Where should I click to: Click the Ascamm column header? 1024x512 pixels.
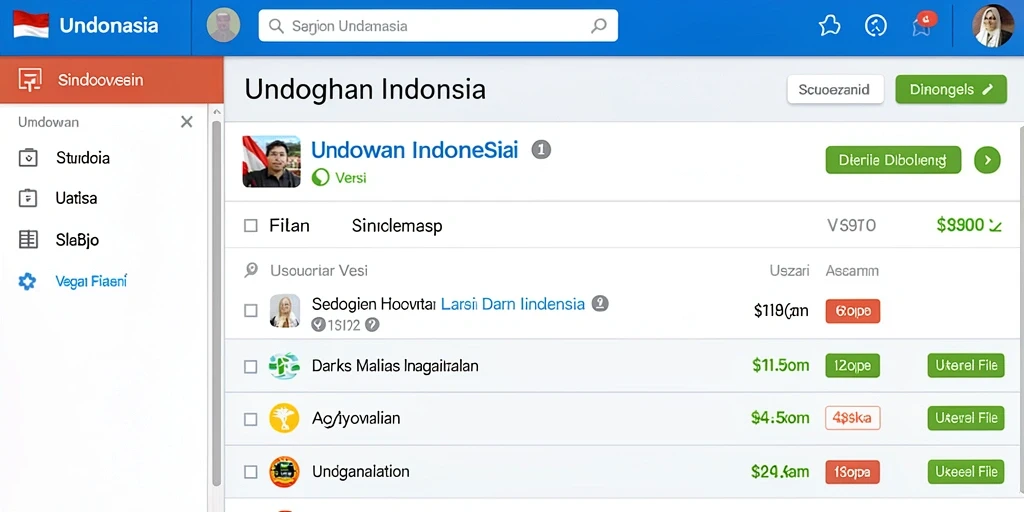852,270
